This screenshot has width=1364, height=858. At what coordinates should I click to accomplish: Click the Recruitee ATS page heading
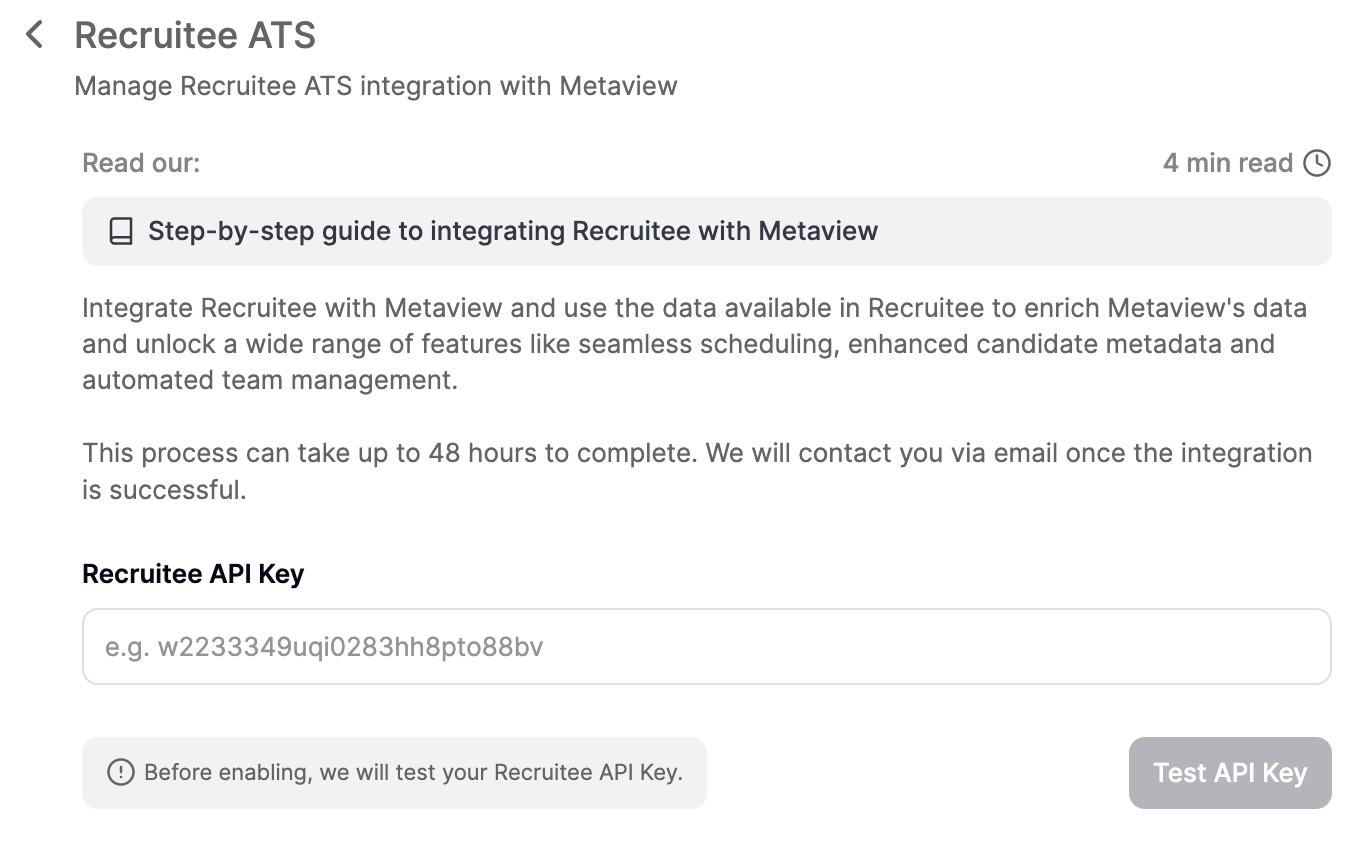point(195,36)
